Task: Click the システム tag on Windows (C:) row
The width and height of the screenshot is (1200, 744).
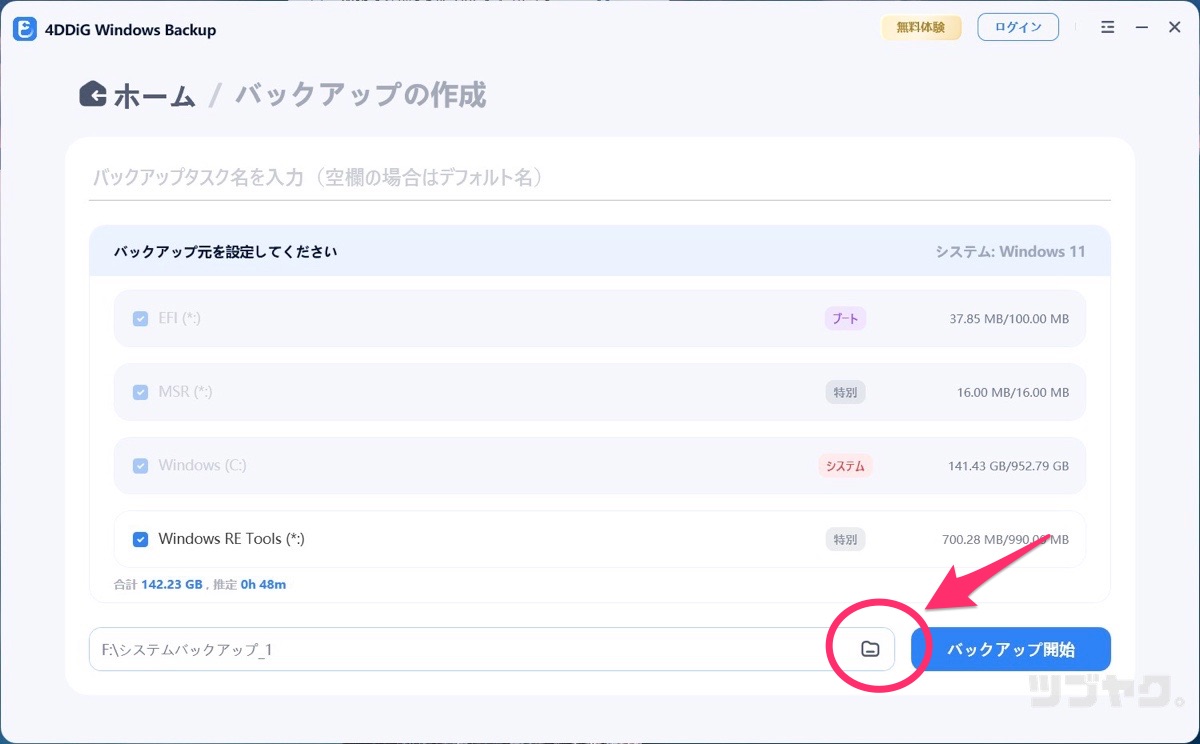Action: click(845, 466)
